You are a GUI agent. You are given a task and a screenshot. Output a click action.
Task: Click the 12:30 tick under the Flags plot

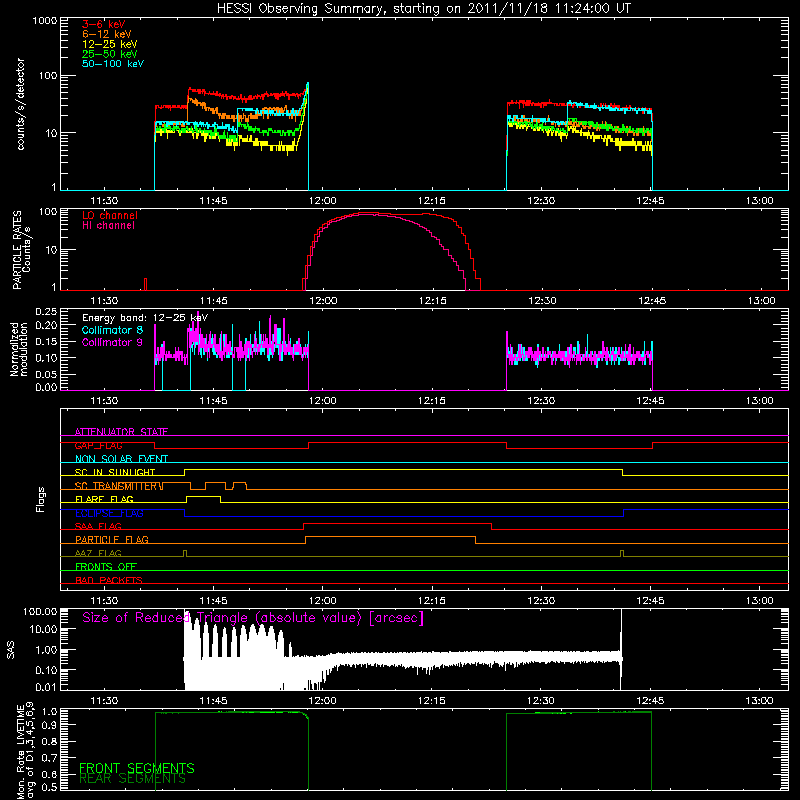click(x=541, y=601)
